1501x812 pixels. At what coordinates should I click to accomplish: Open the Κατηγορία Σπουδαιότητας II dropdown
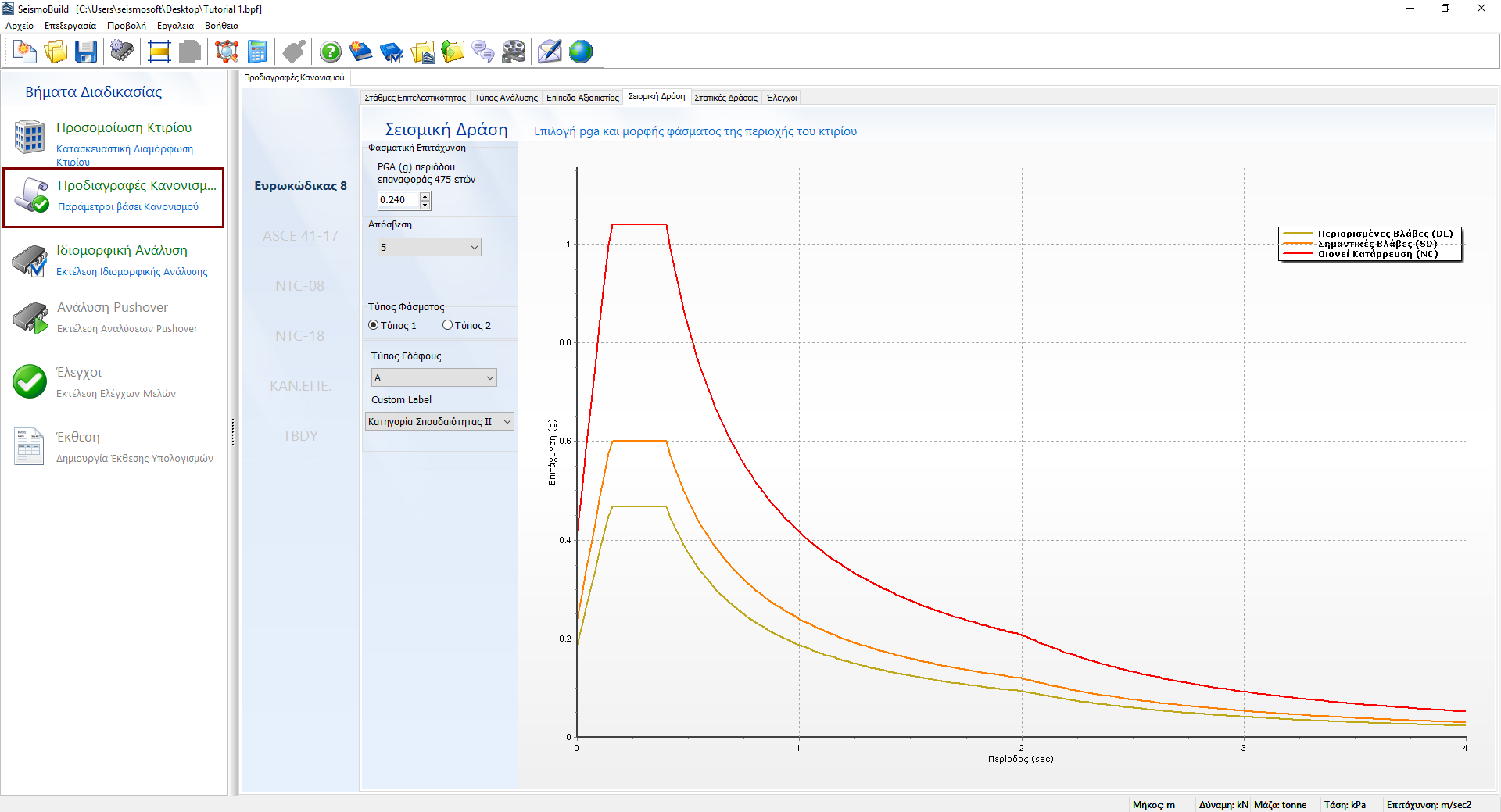click(x=439, y=422)
